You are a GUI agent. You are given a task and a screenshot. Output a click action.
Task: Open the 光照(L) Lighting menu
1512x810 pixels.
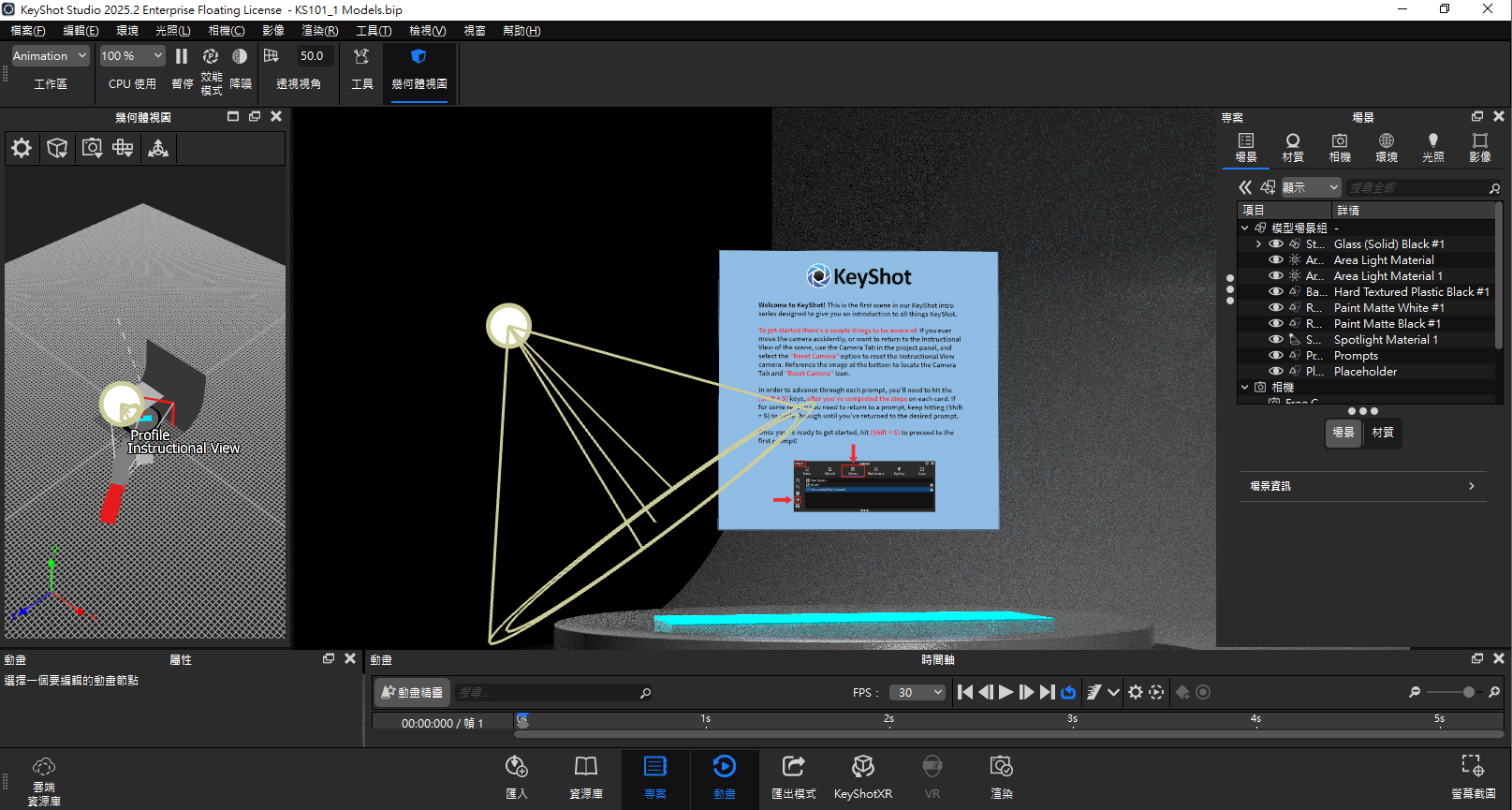point(172,31)
